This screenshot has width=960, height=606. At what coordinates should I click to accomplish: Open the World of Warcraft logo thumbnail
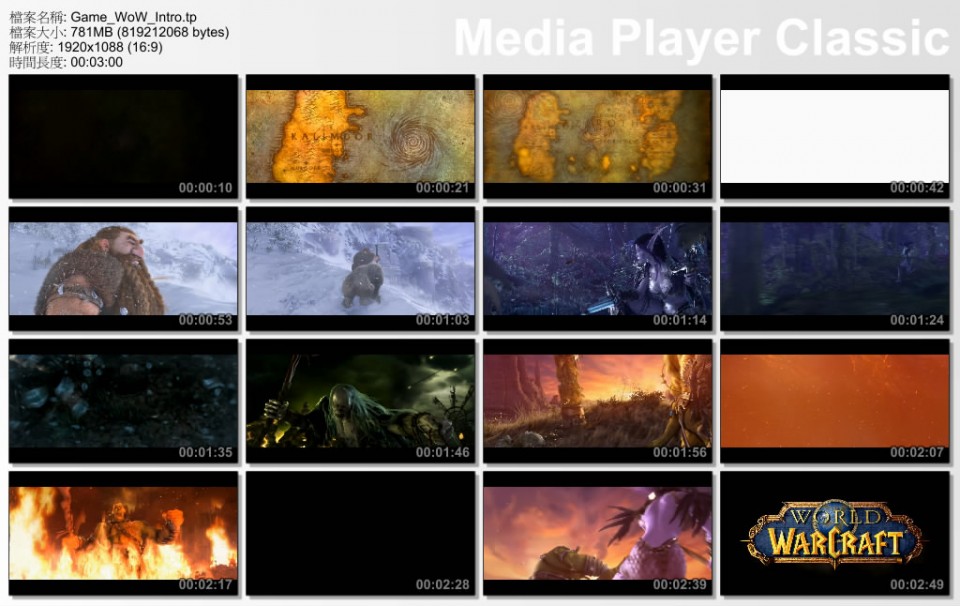(x=834, y=533)
